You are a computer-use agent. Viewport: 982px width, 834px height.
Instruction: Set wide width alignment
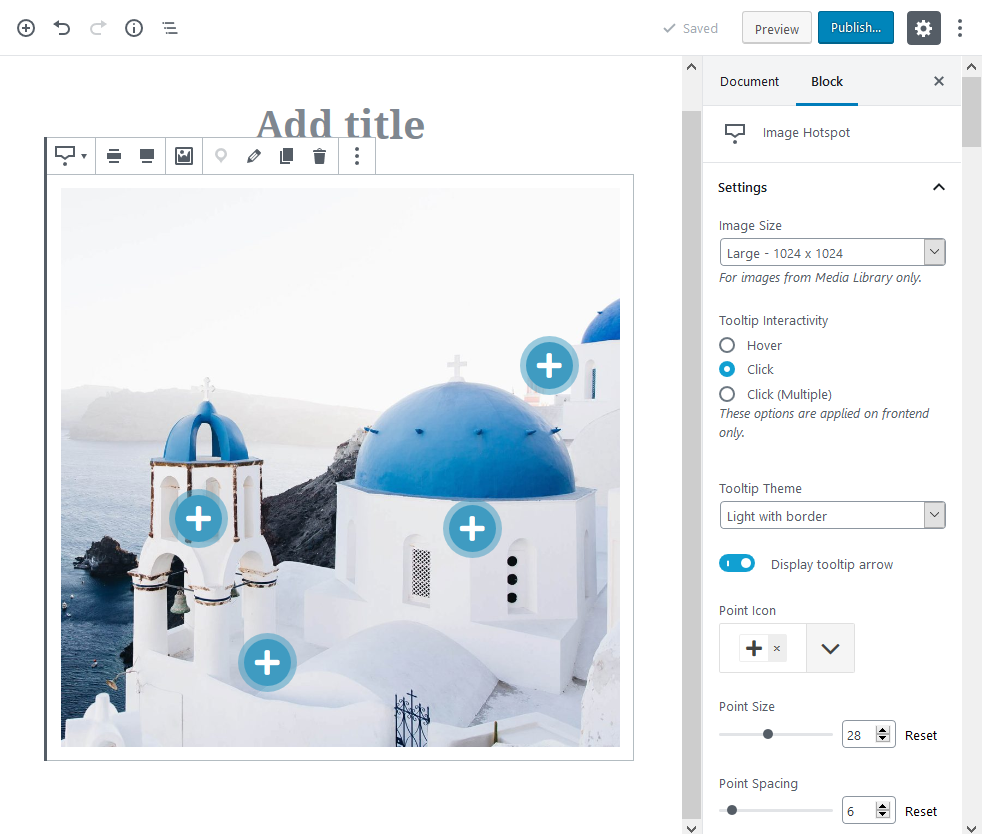pyautogui.click(x=114, y=156)
